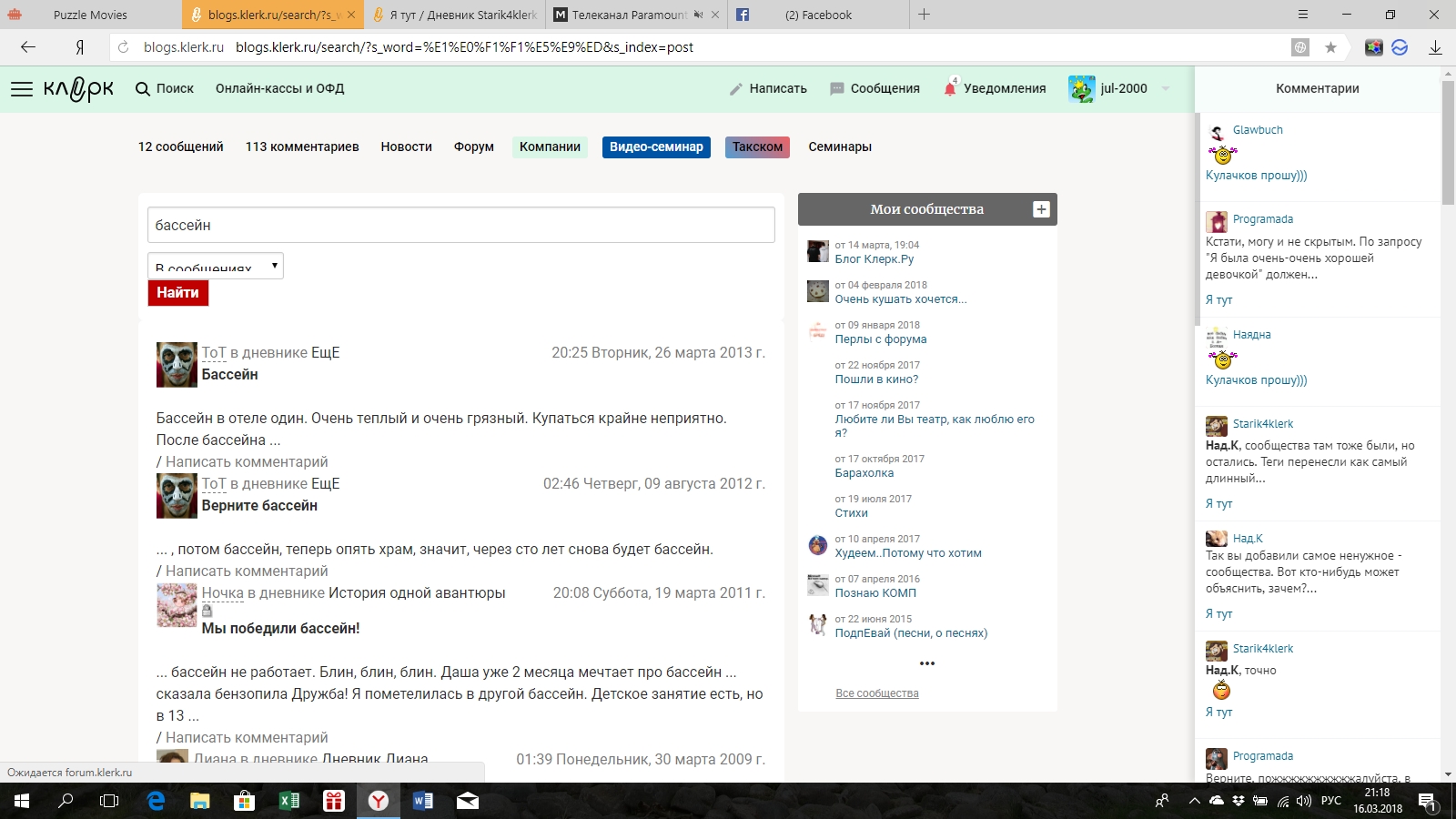Open Yandex Browser from the taskbar
The image size is (1456, 819).
(x=379, y=801)
